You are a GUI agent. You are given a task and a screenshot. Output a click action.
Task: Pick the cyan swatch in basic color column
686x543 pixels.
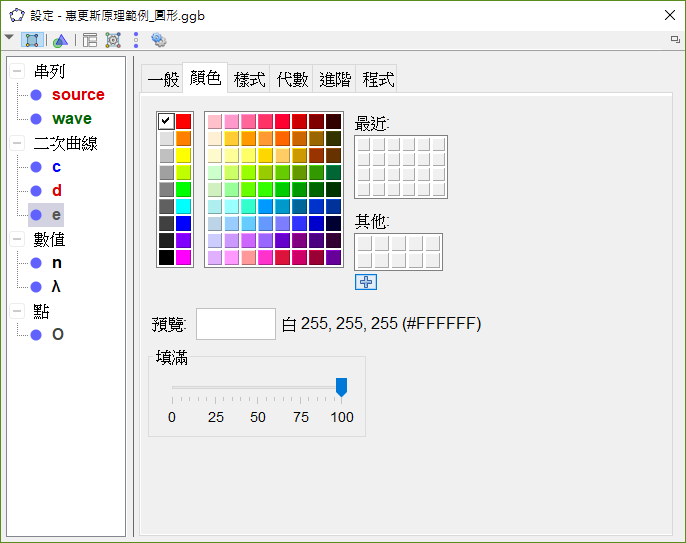click(183, 207)
